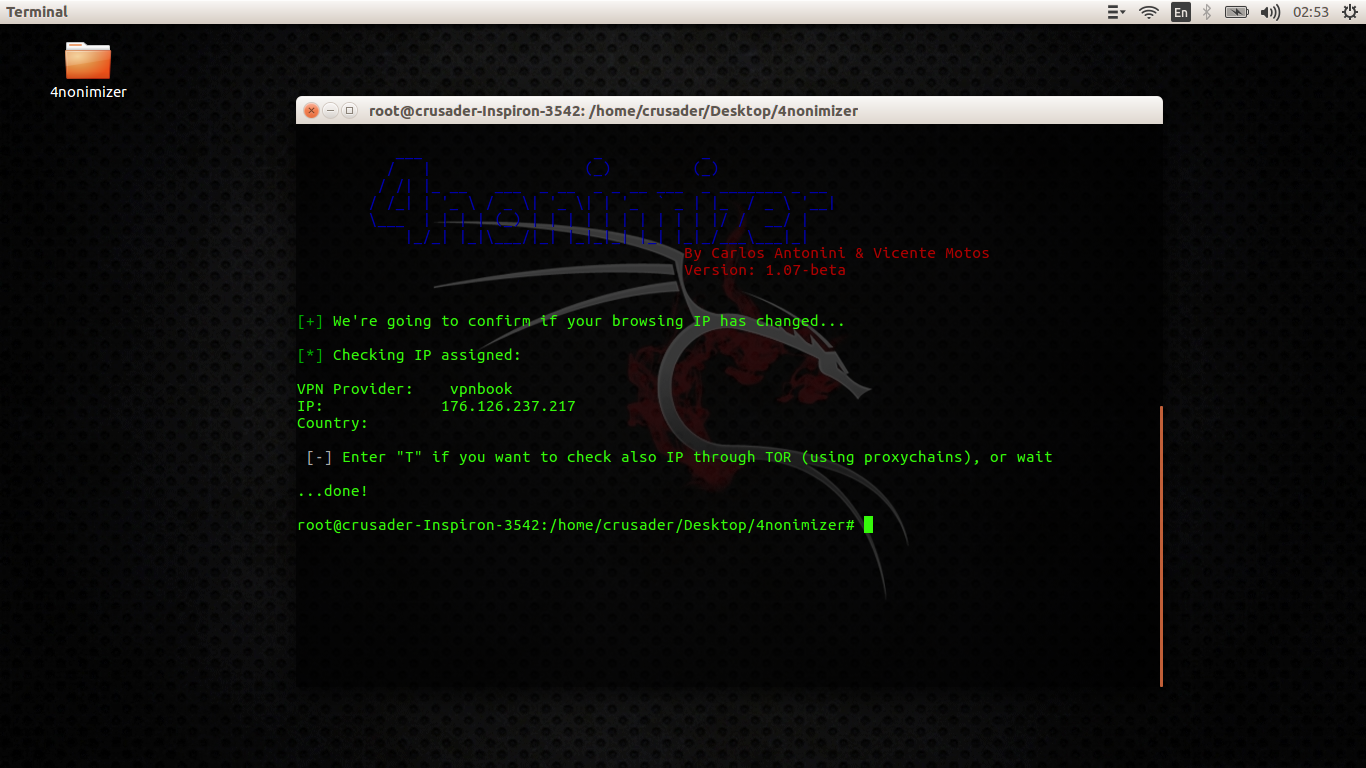This screenshot has height=768, width=1366.
Task: Open the En keyboard layout indicator
Action: click(1181, 12)
